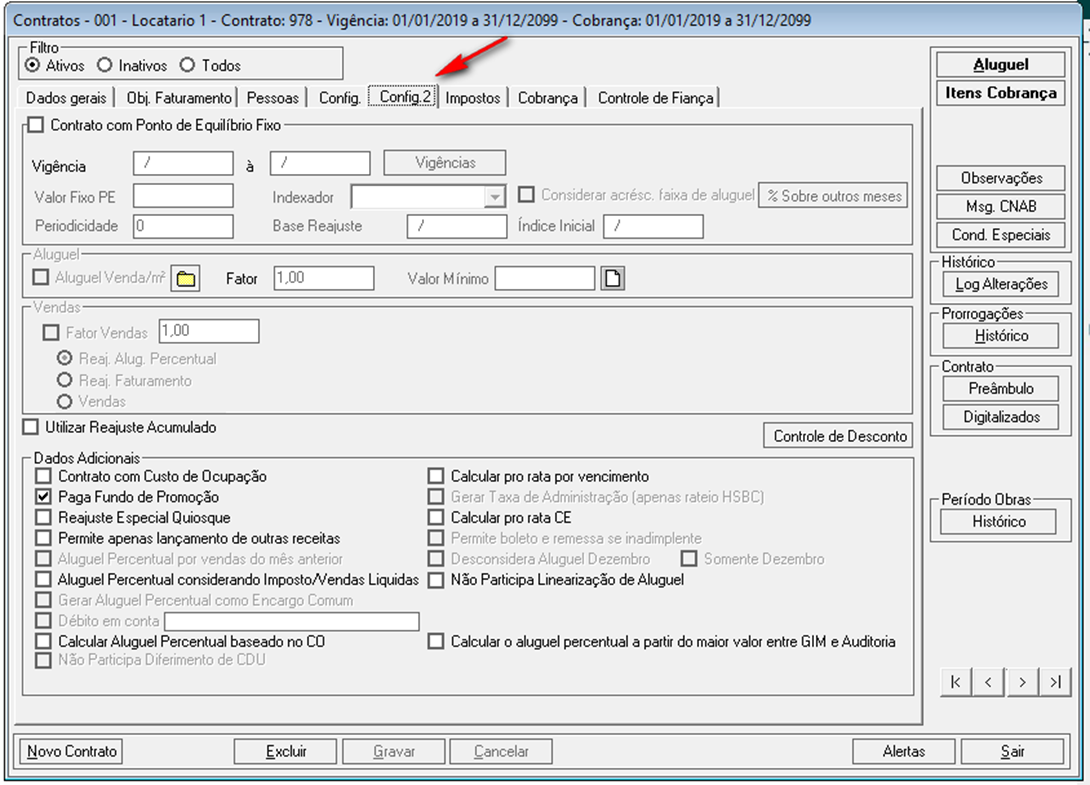Click the Vigência start date field
Image resolution: width=1090 pixels, height=785 pixels.
click(x=183, y=163)
